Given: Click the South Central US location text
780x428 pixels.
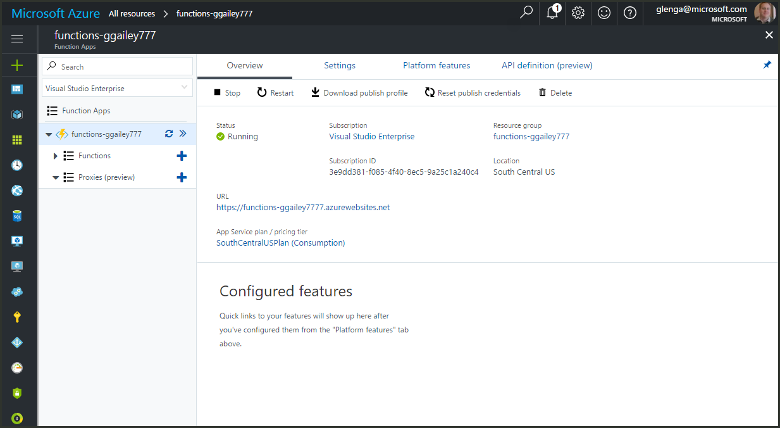Looking at the screenshot, I should (x=524, y=172).
